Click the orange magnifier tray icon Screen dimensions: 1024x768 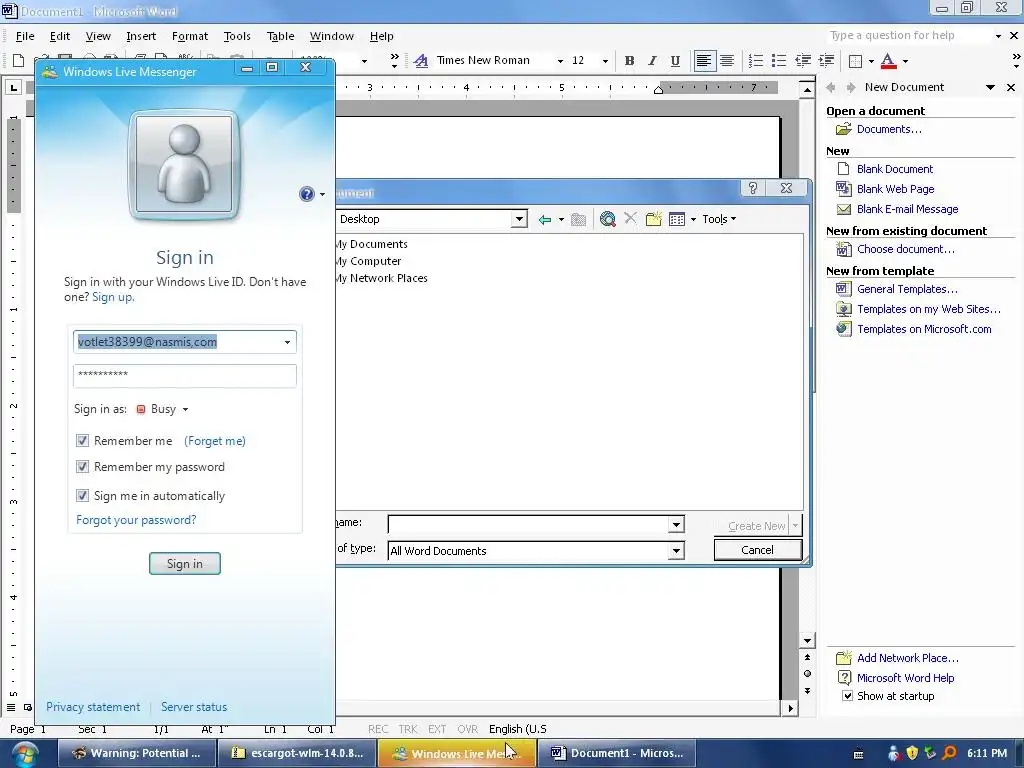coord(949,753)
